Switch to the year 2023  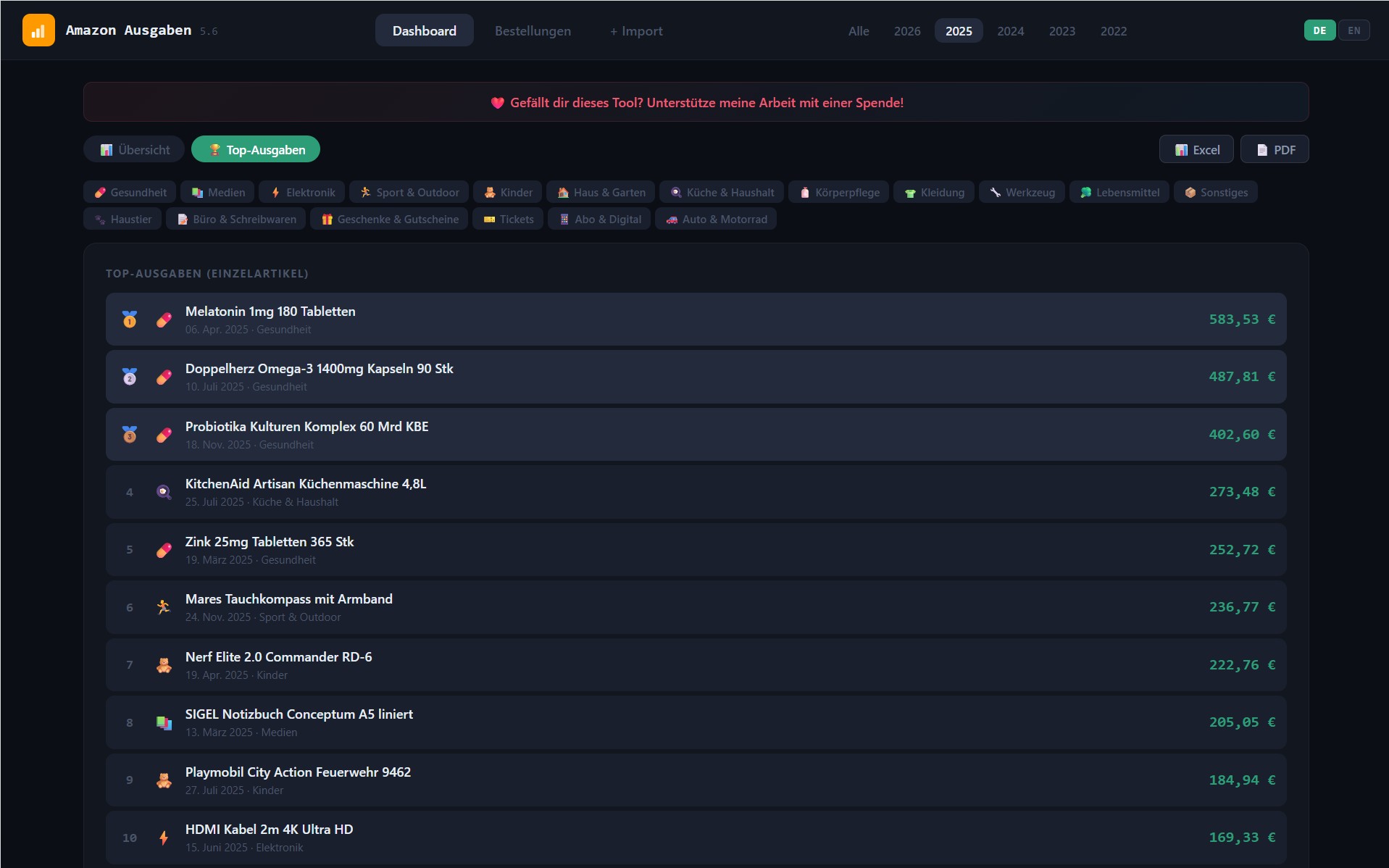pyautogui.click(x=1062, y=30)
